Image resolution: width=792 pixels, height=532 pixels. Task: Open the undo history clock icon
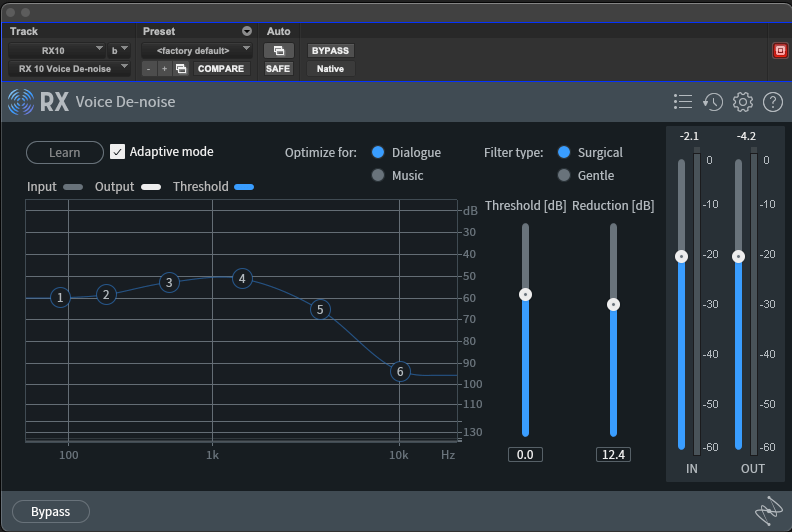[x=713, y=101]
